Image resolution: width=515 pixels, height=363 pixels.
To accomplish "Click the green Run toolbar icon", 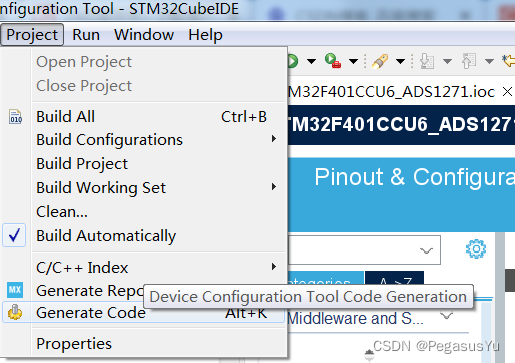I will pyautogui.click(x=293, y=61).
